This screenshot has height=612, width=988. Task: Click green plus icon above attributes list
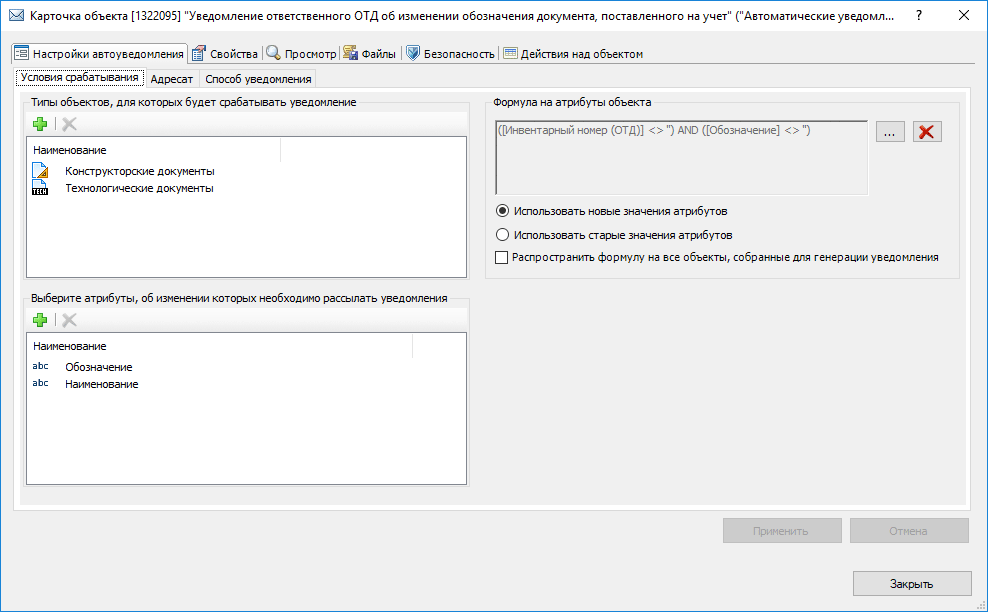pos(40,320)
